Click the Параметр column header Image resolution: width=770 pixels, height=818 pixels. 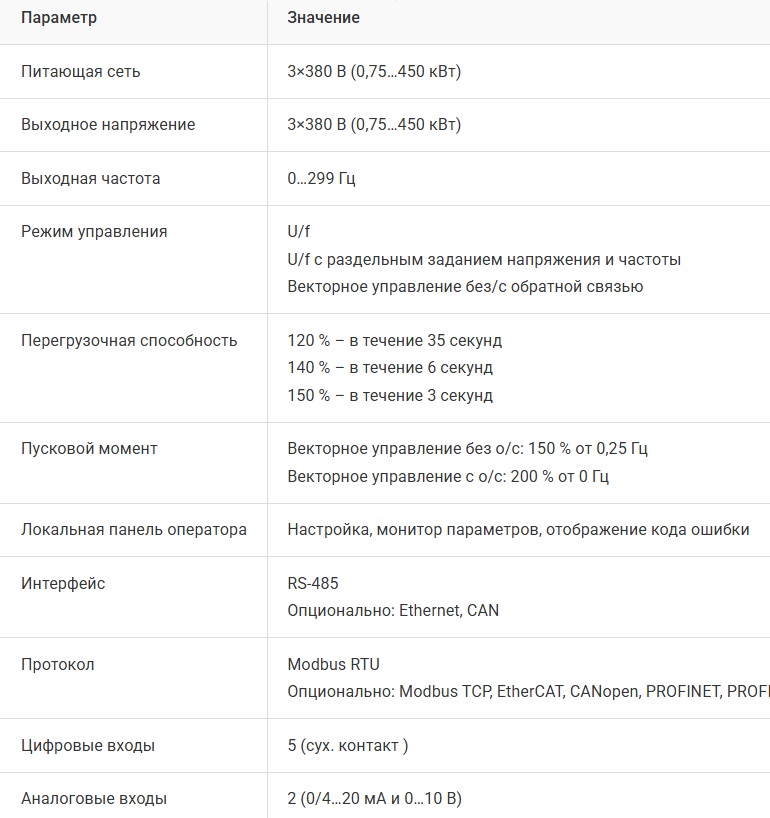point(59,18)
